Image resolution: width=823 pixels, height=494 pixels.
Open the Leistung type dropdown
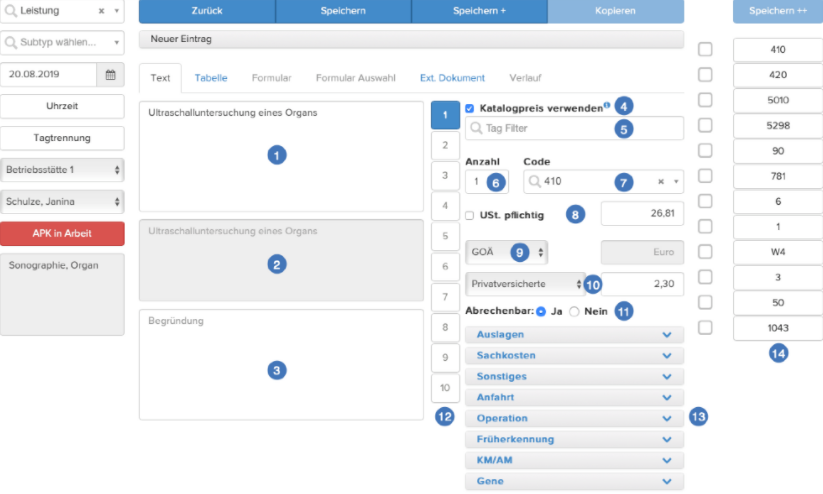click(117, 10)
